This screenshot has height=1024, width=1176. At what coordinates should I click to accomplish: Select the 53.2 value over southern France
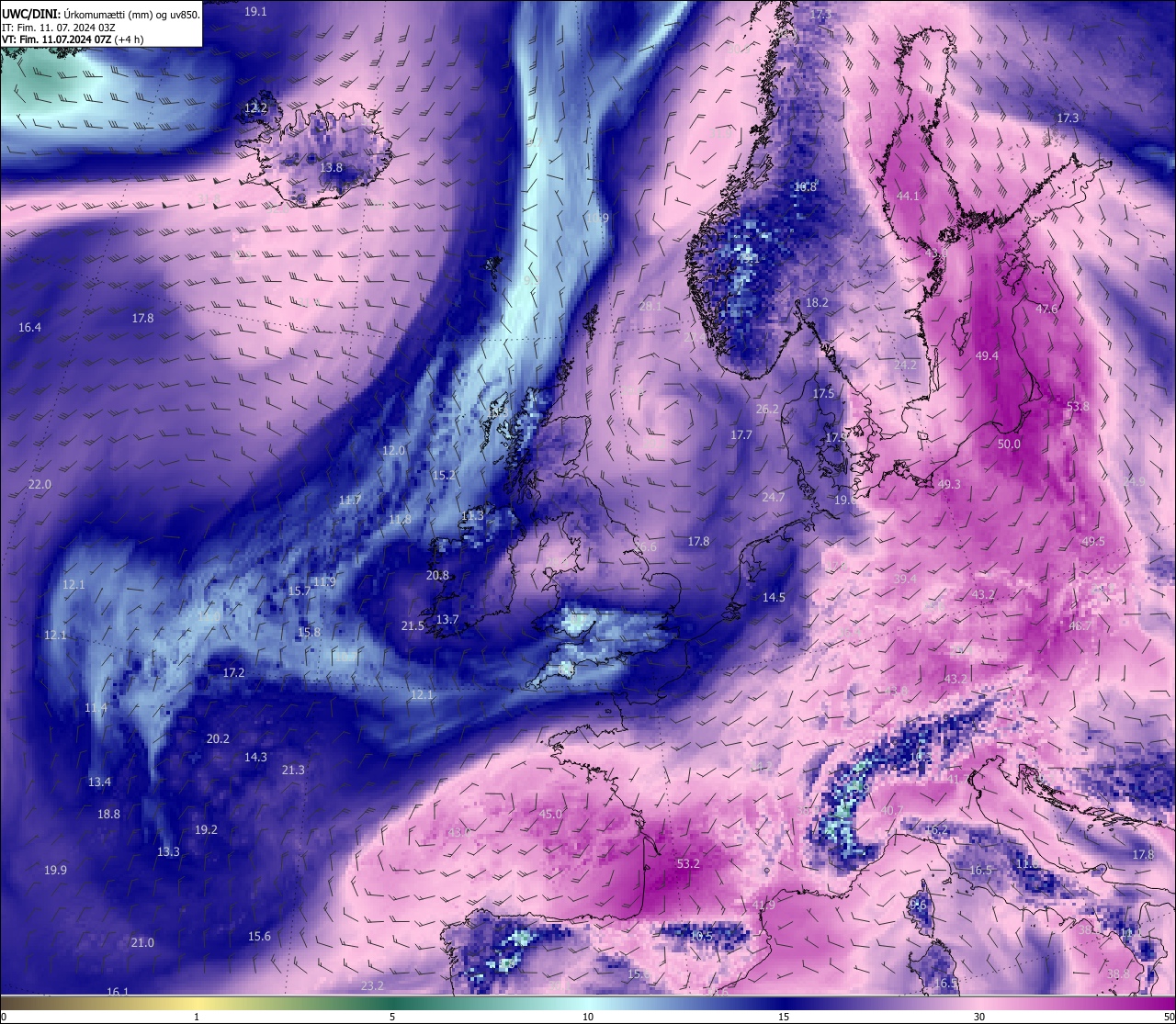point(688,864)
